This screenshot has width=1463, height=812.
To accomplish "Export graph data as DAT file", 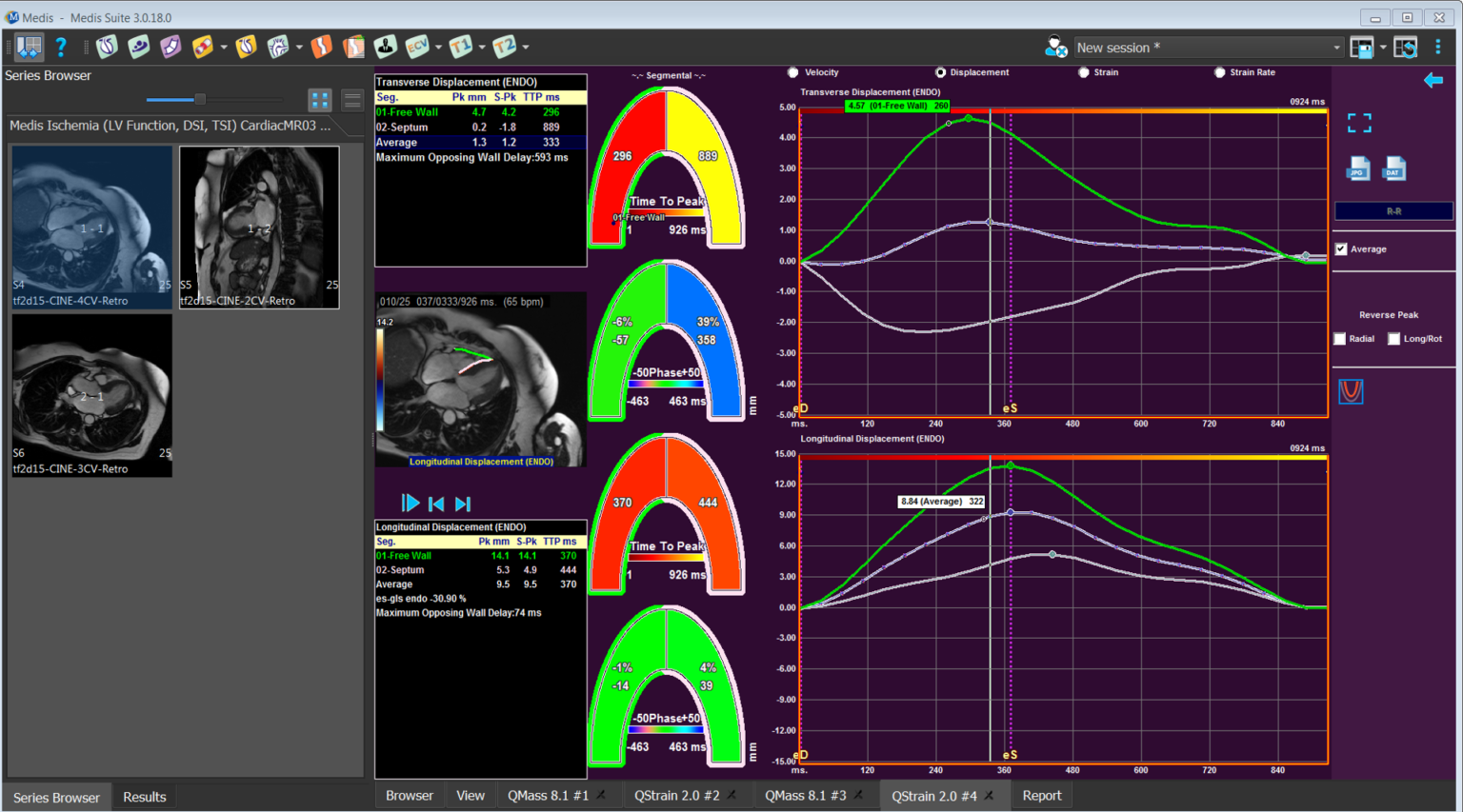I will [1393, 168].
